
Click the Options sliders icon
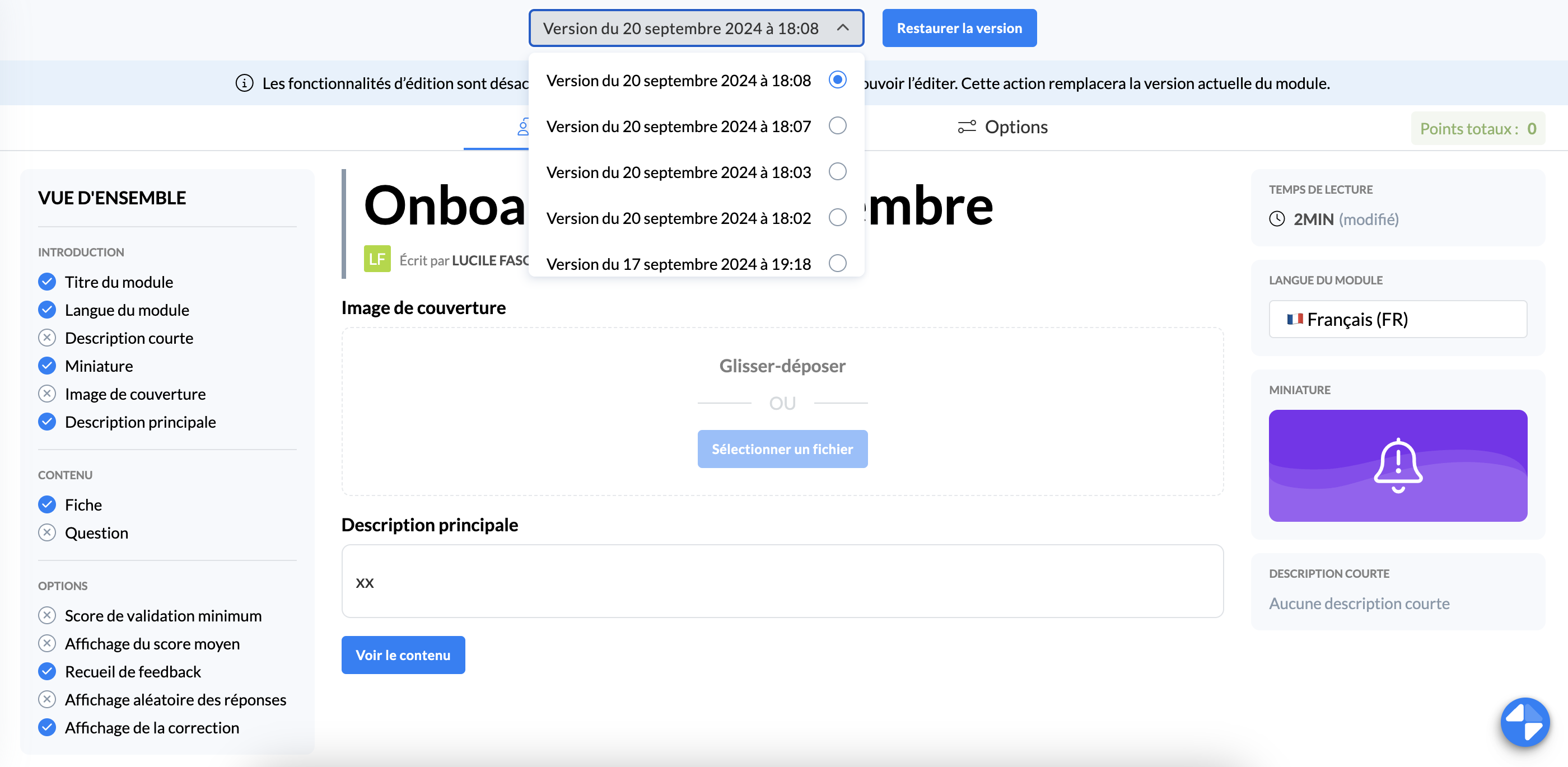967,127
